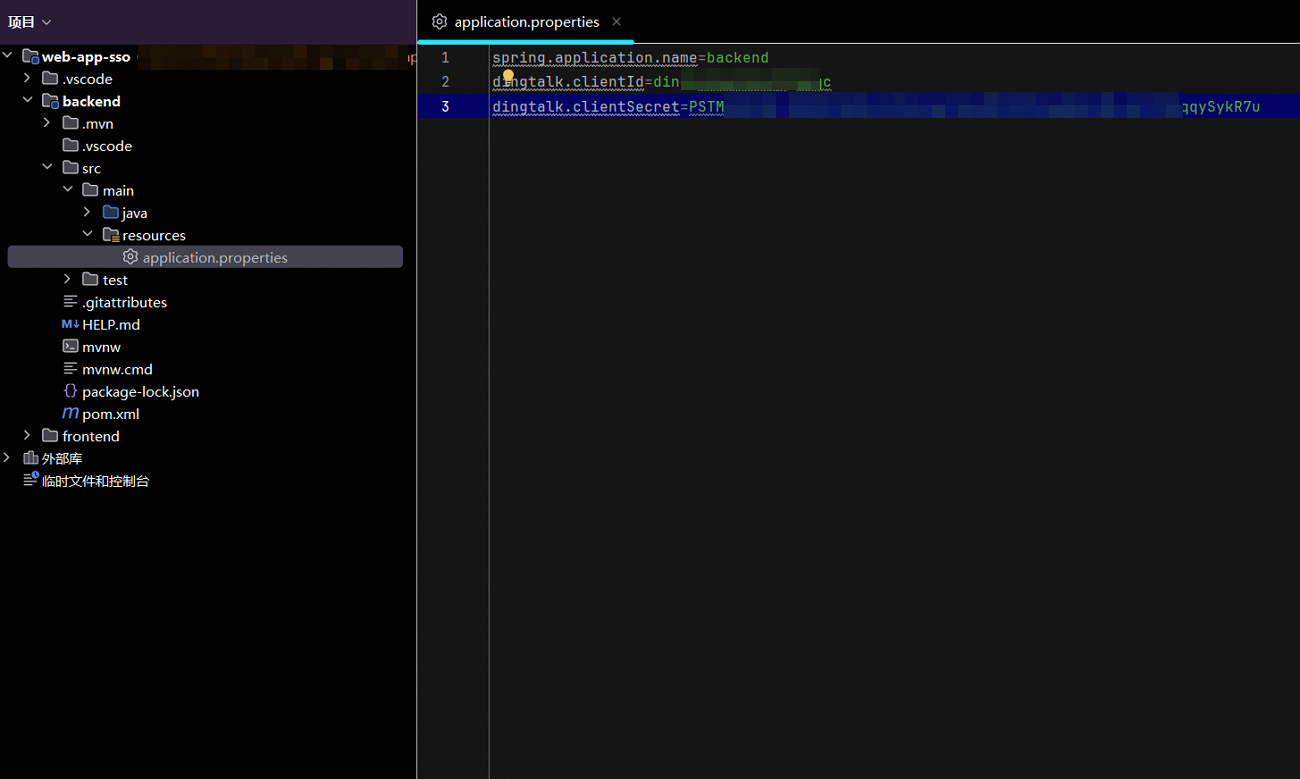Click the value "backend" on line 1
This screenshot has width=1300, height=779.
point(737,58)
